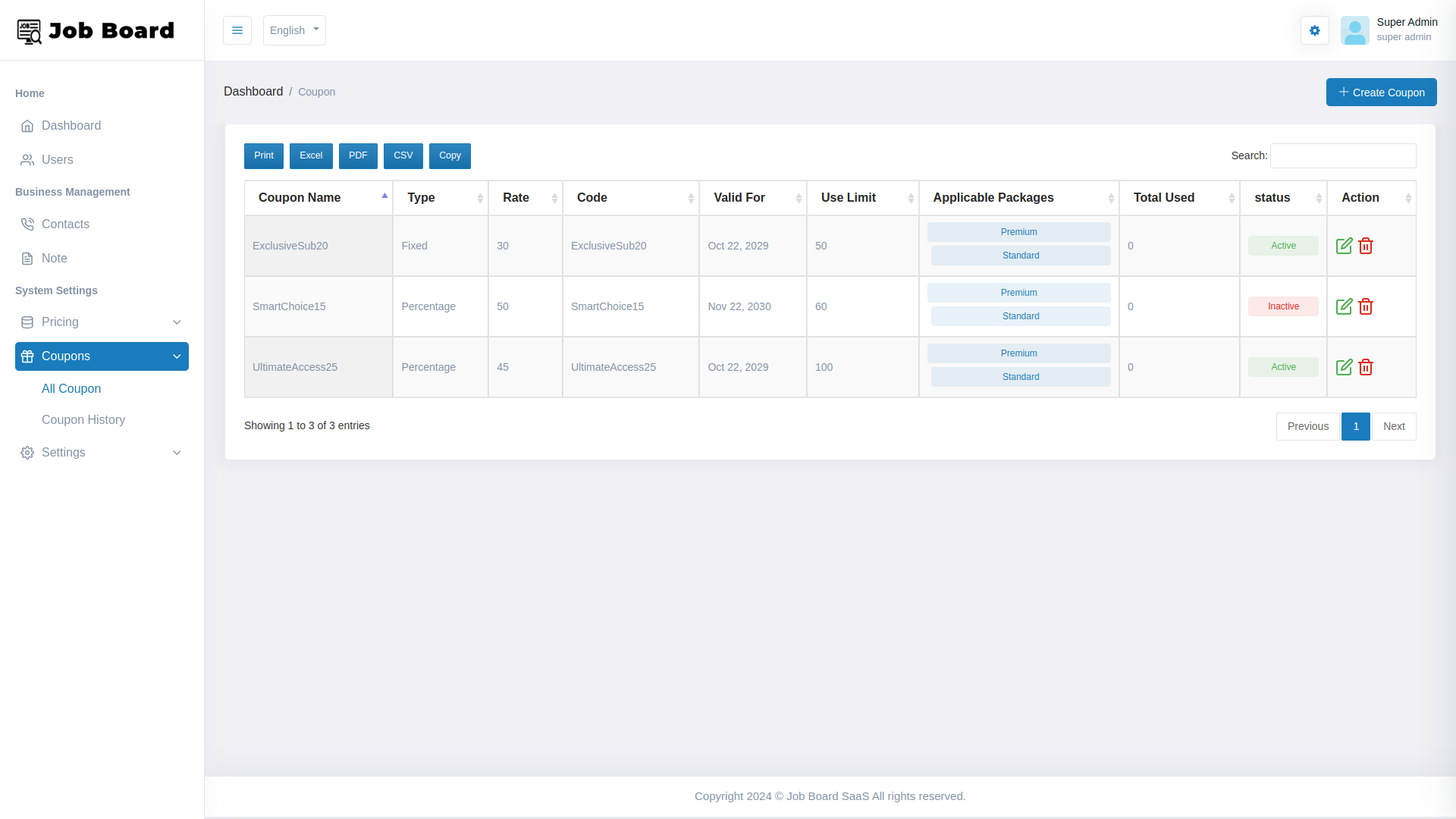Viewport: 1456px width, 819px height.
Task: Click the Super Admin profile avatar
Action: click(x=1355, y=30)
